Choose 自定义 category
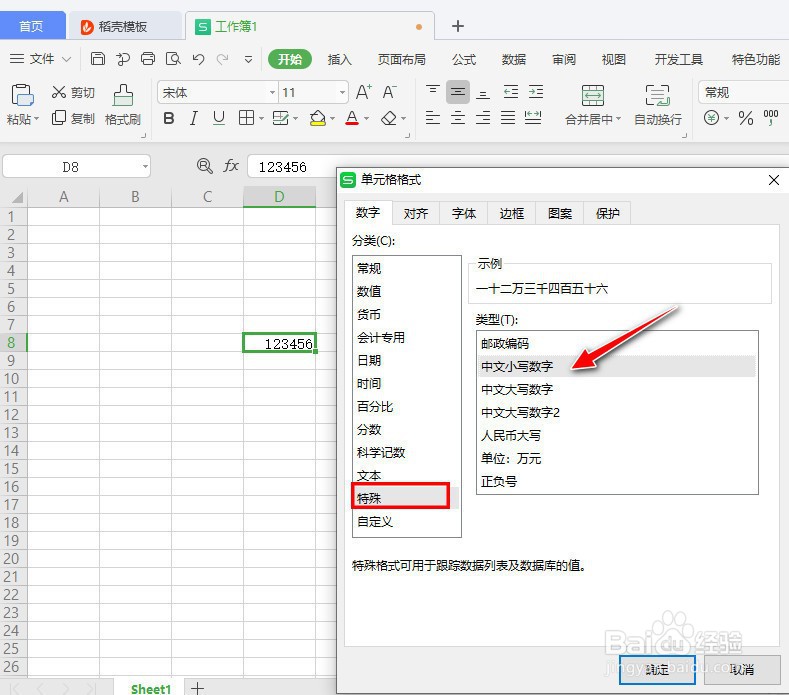This screenshot has width=789, height=695. (406, 521)
